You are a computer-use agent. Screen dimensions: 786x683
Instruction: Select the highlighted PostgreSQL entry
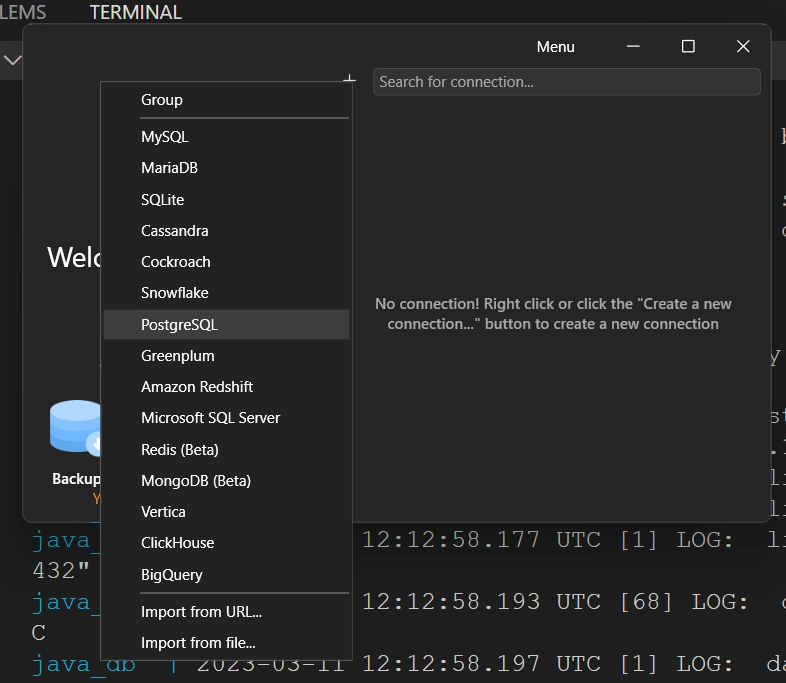click(x=226, y=325)
